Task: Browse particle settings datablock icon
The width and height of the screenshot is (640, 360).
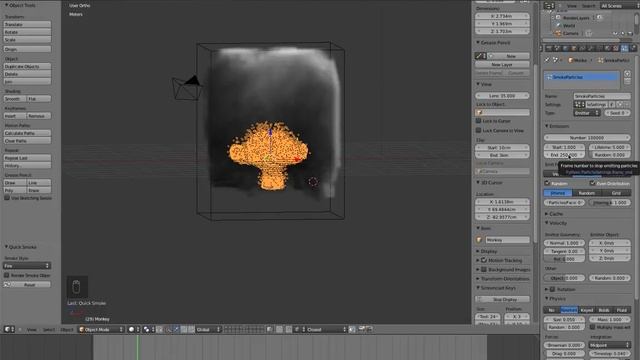Action: click(580, 104)
